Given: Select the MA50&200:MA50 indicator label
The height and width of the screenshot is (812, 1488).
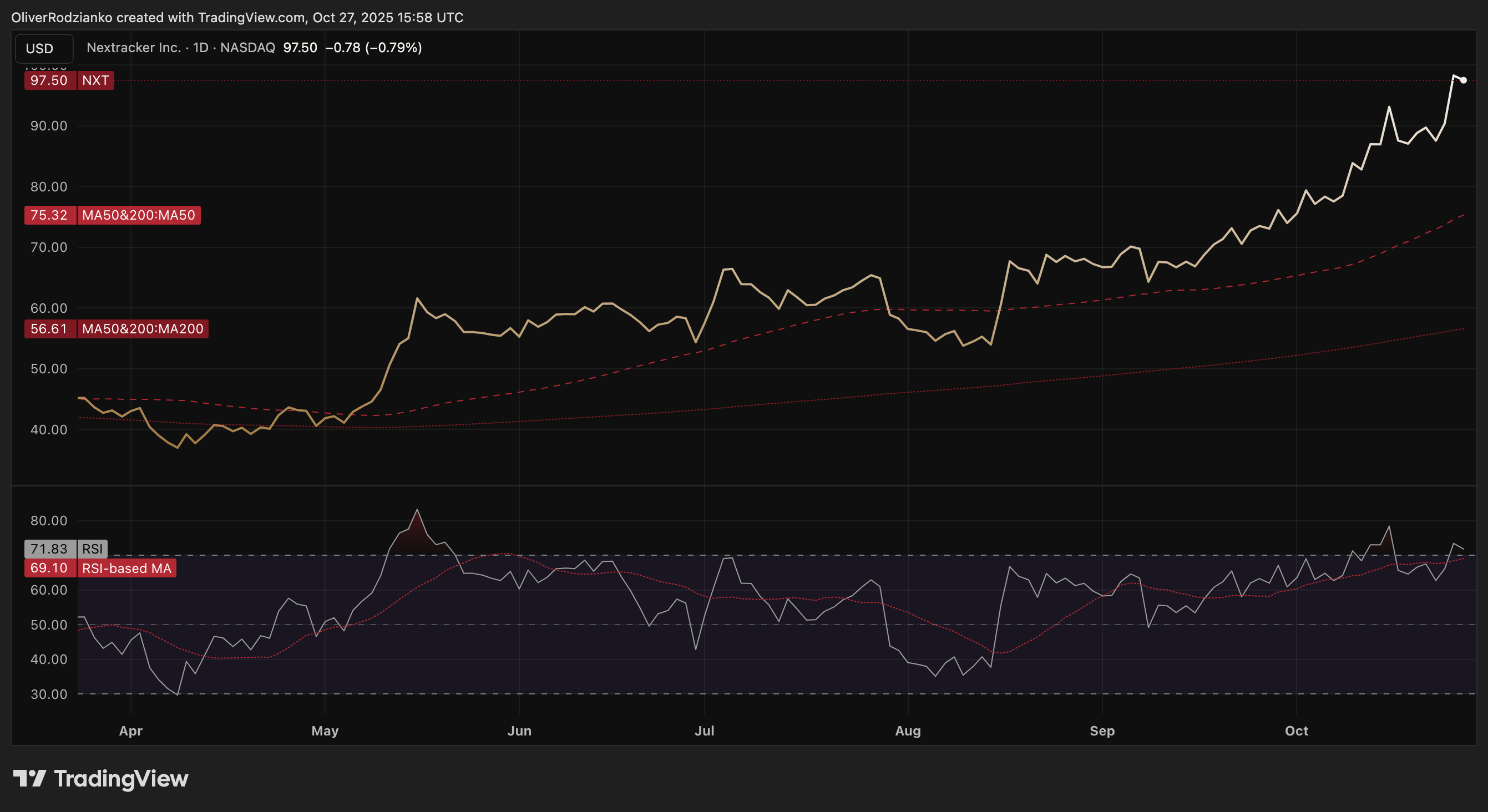Looking at the screenshot, I should [139, 215].
